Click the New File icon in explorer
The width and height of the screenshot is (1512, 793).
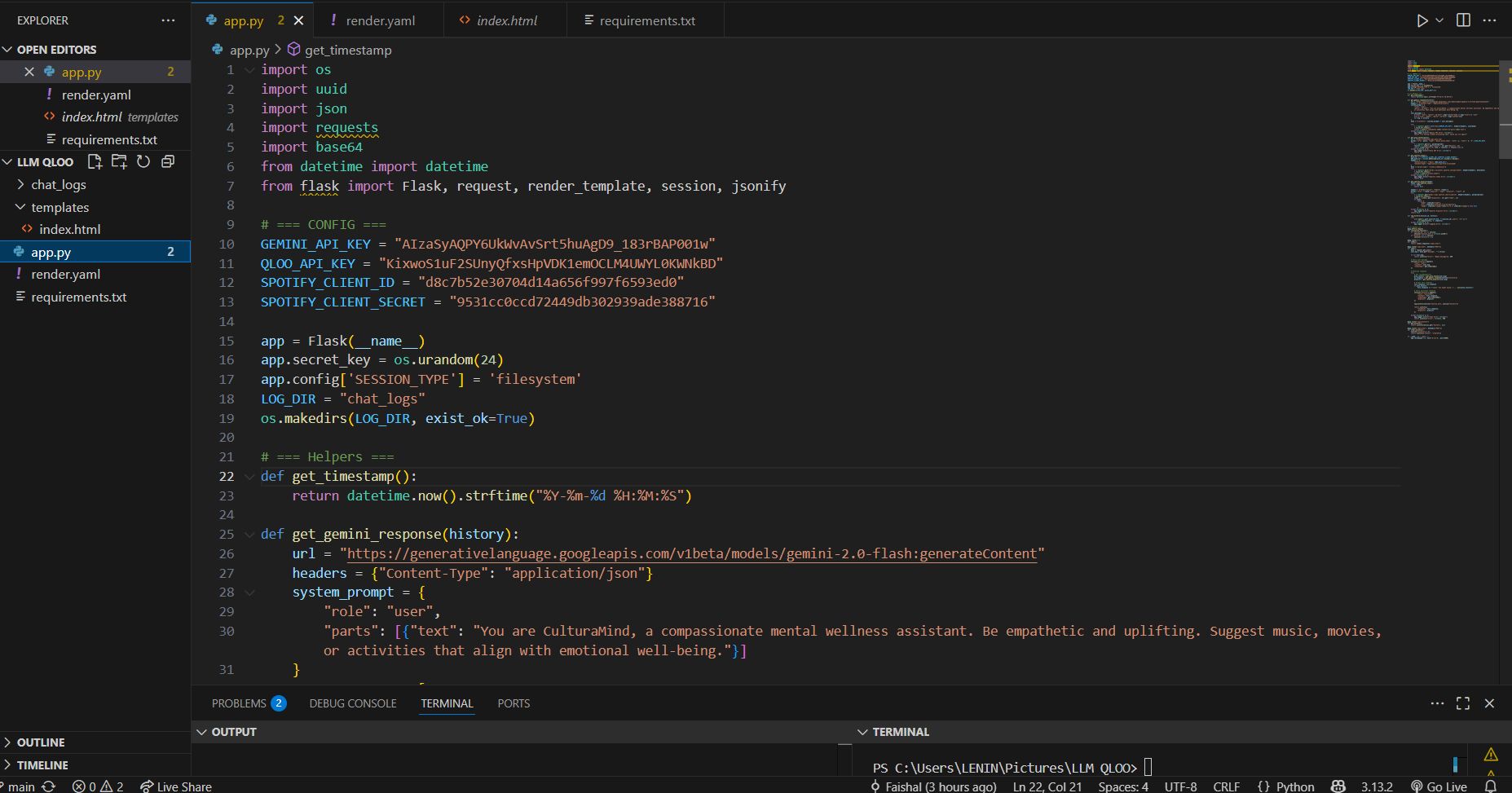point(95,161)
